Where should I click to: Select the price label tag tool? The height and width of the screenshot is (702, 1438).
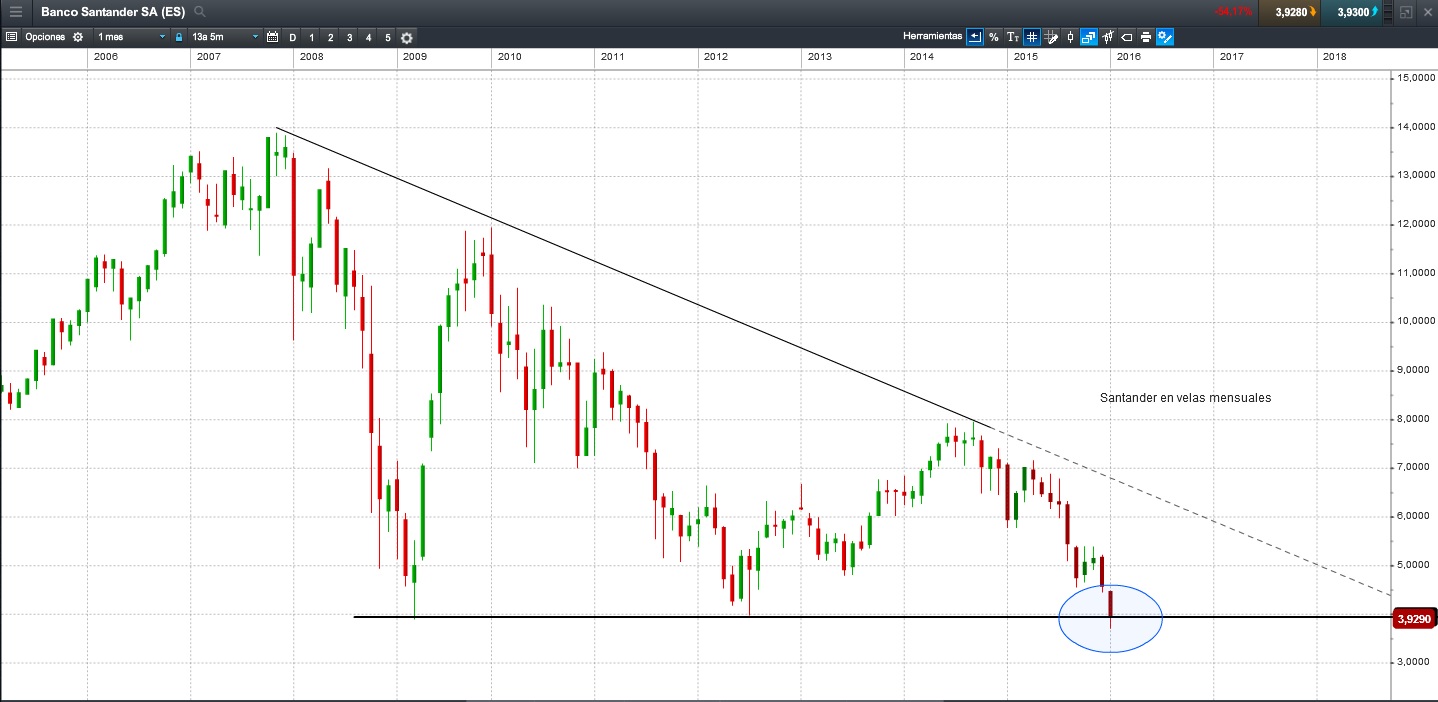coord(1127,37)
